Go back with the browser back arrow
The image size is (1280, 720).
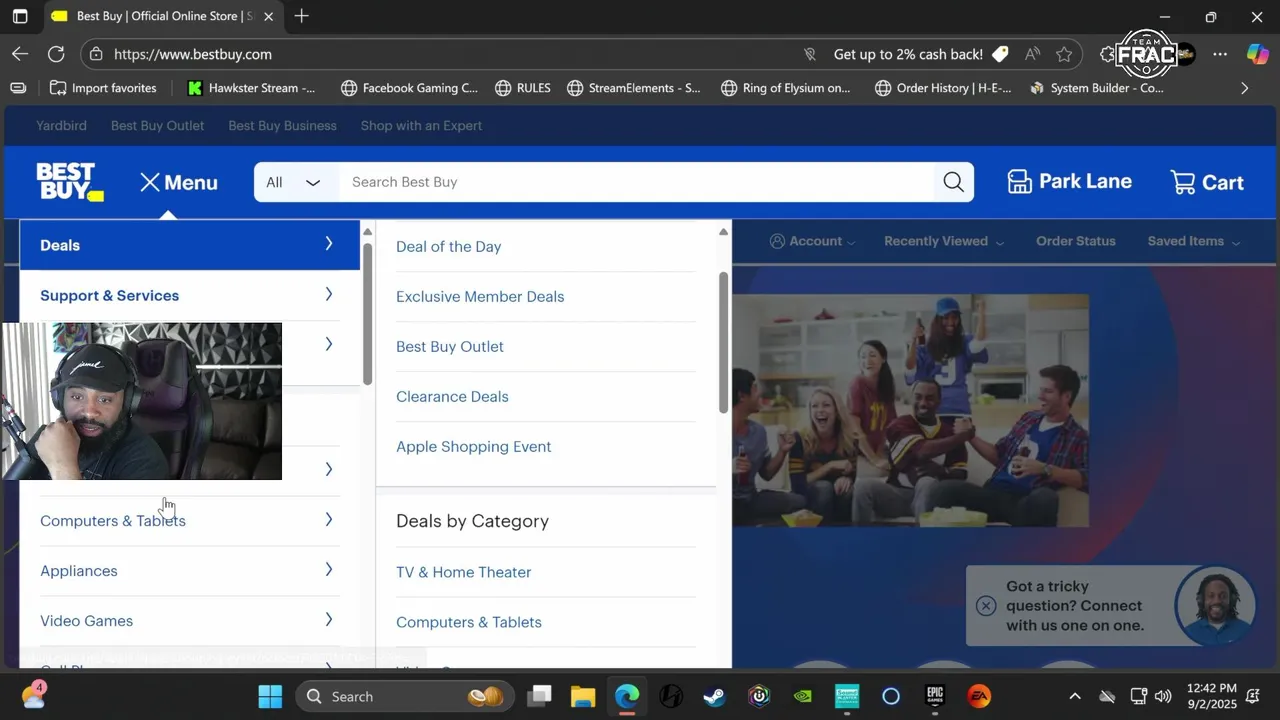(x=20, y=54)
